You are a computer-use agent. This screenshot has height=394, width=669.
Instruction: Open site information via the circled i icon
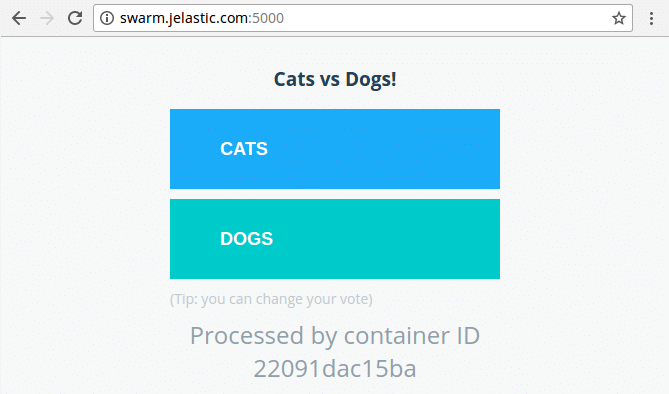[x=107, y=18]
